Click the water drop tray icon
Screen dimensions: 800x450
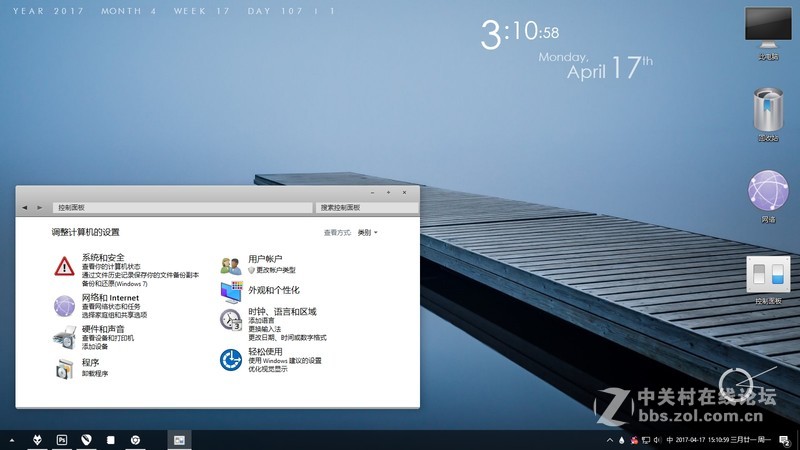621,440
